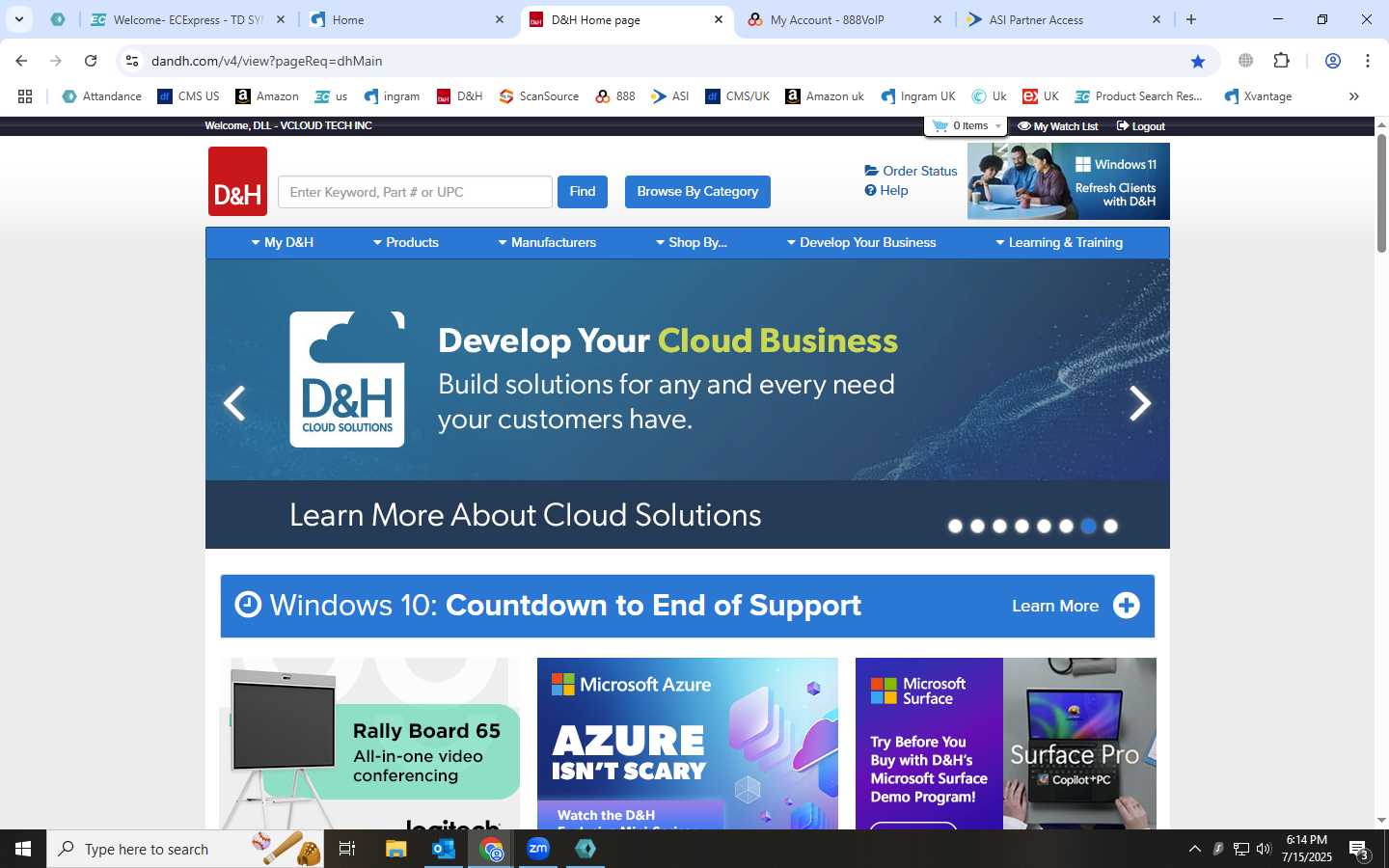This screenshot has width=1389, height=868.
Task: Open the Chrome profile icon
Action: point(1333,61)
